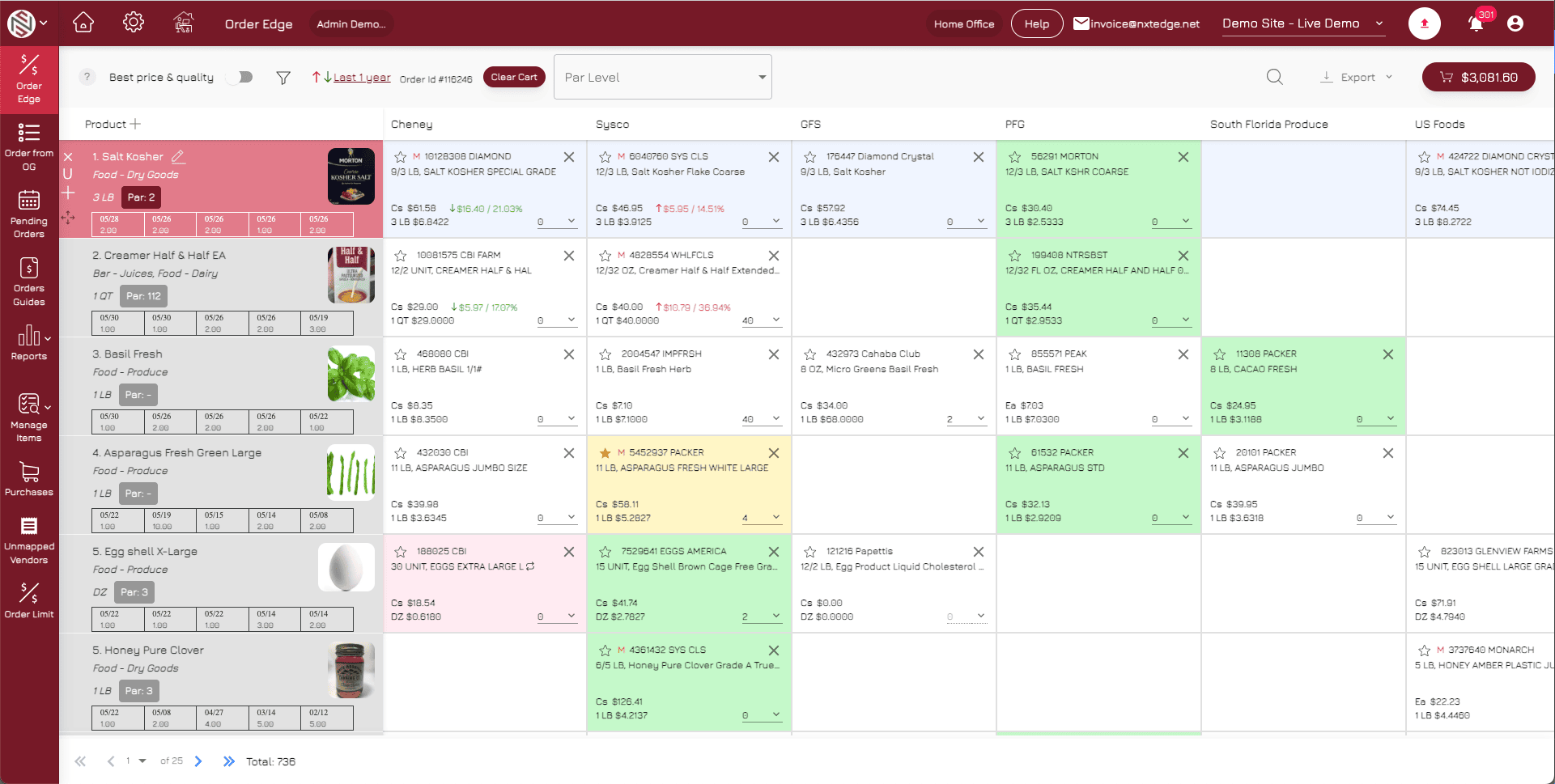
Task: Toggle Best price & quality switch
Action: point(240,77)
